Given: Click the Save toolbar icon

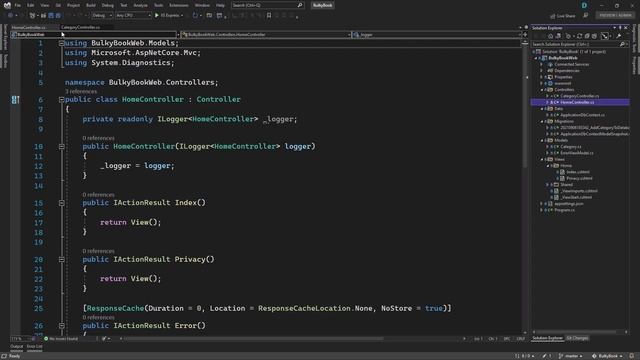Looking at the screenshot, I should click(x=51, y=16).
